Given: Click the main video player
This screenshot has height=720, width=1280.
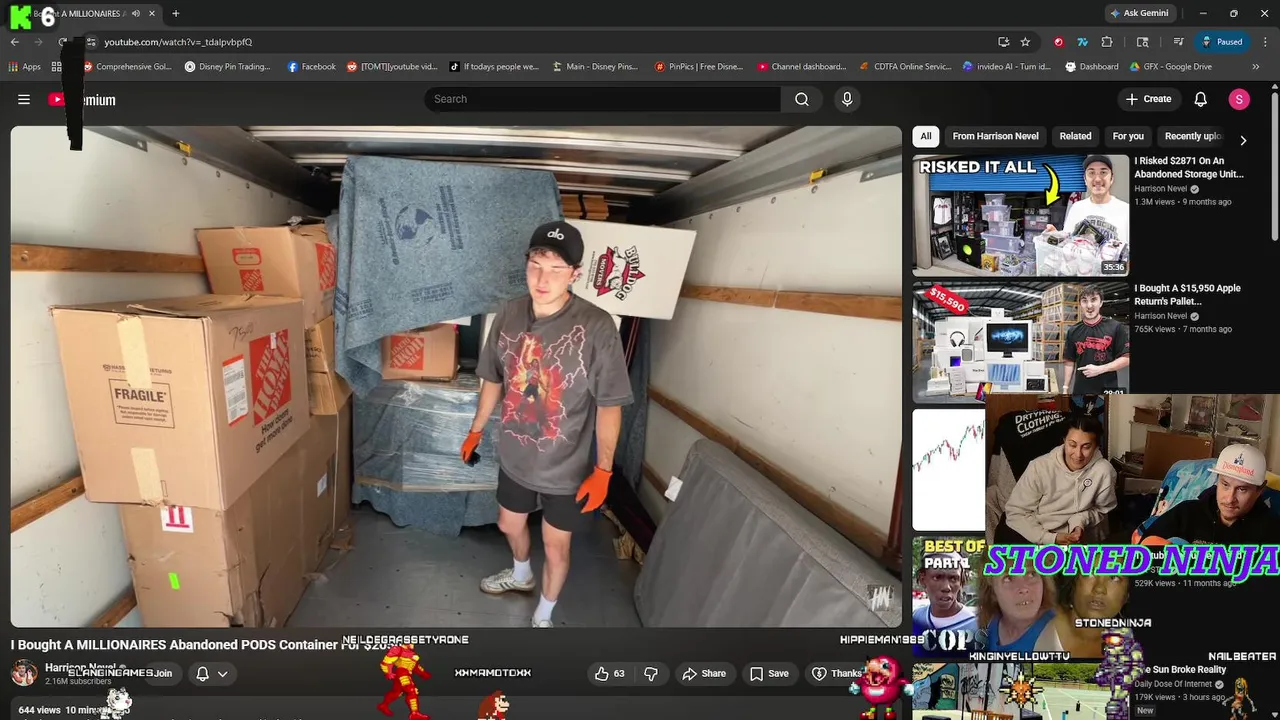Looking at the screenshot, I should pos(456,377).
